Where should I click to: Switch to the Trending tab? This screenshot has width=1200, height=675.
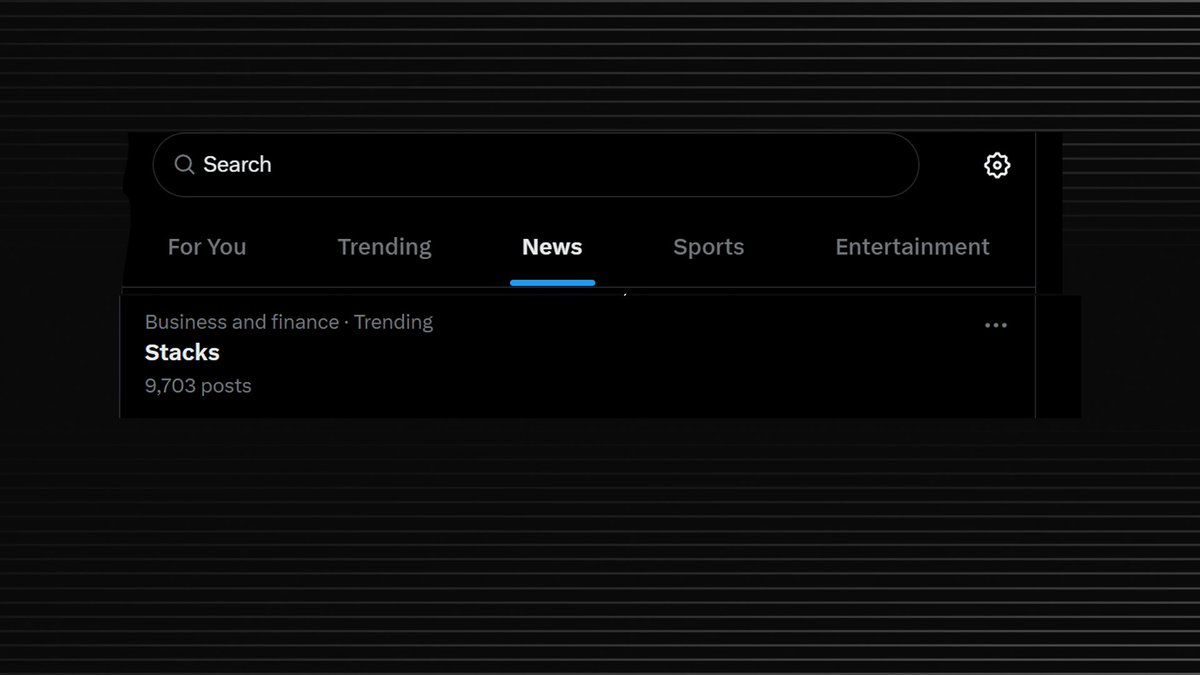click(x=384, y=247)
